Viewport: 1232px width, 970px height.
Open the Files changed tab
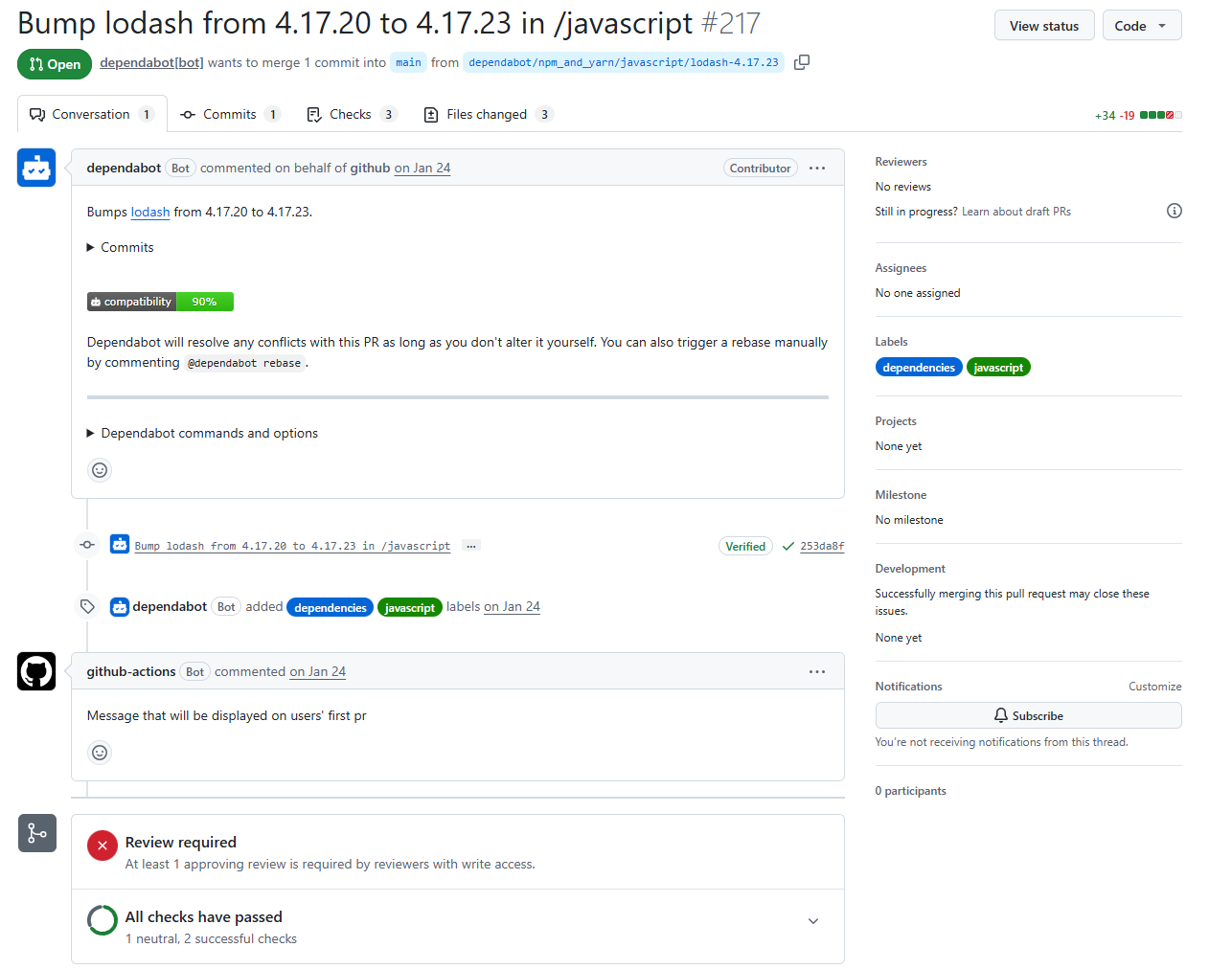488,114
